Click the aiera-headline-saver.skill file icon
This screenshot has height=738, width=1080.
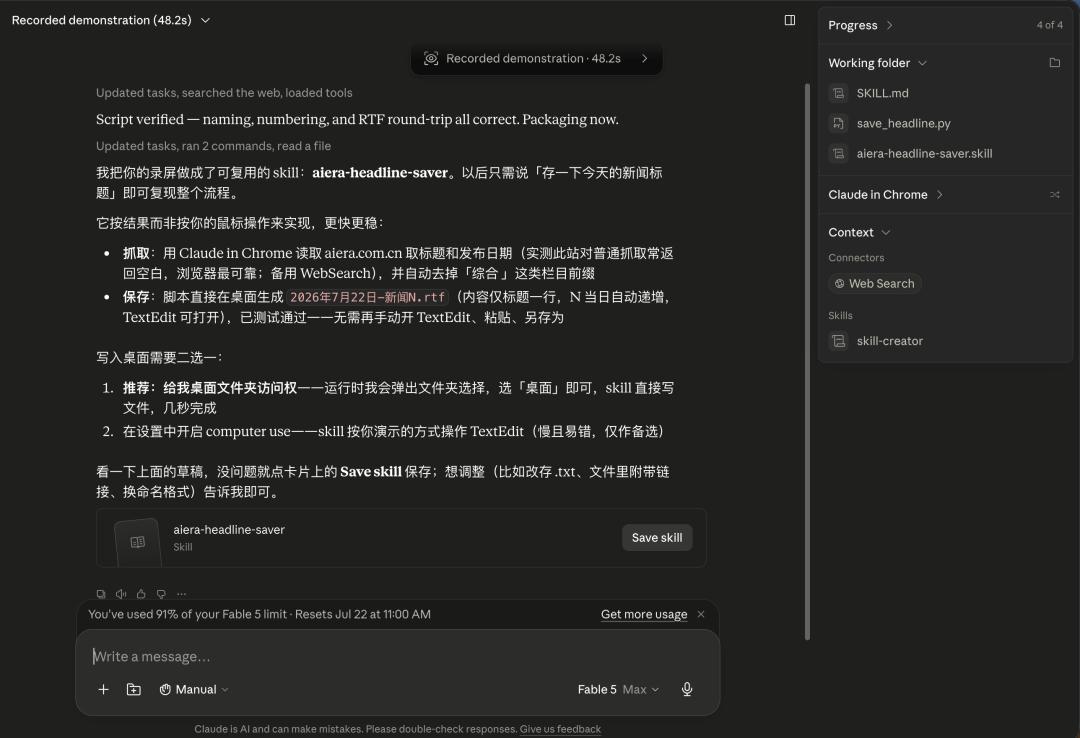[x=838, y=154]
